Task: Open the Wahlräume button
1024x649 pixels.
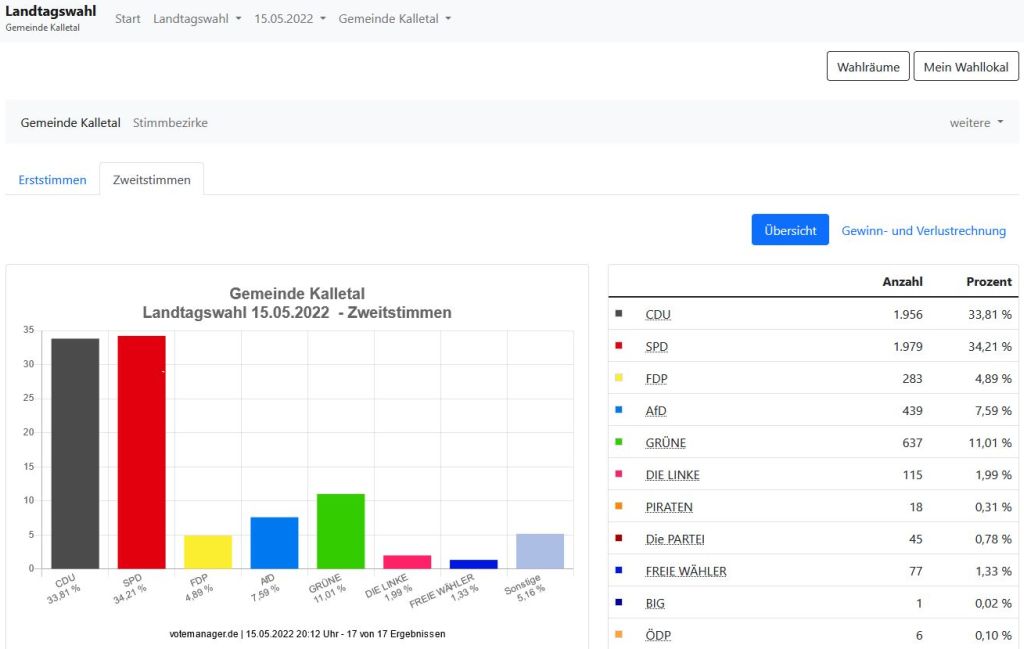Action: point(868,67)
